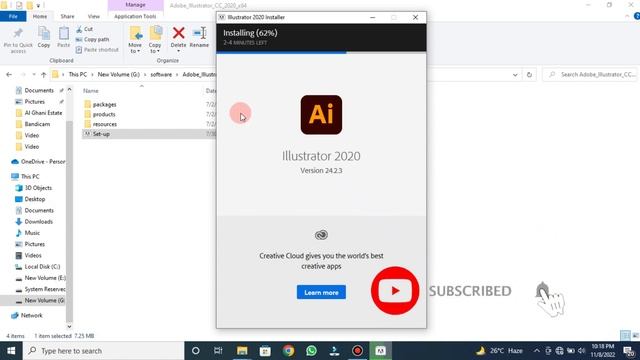Click This PC in the address bar
Screen dimensions: 640x360
click(x=78, y=75)
